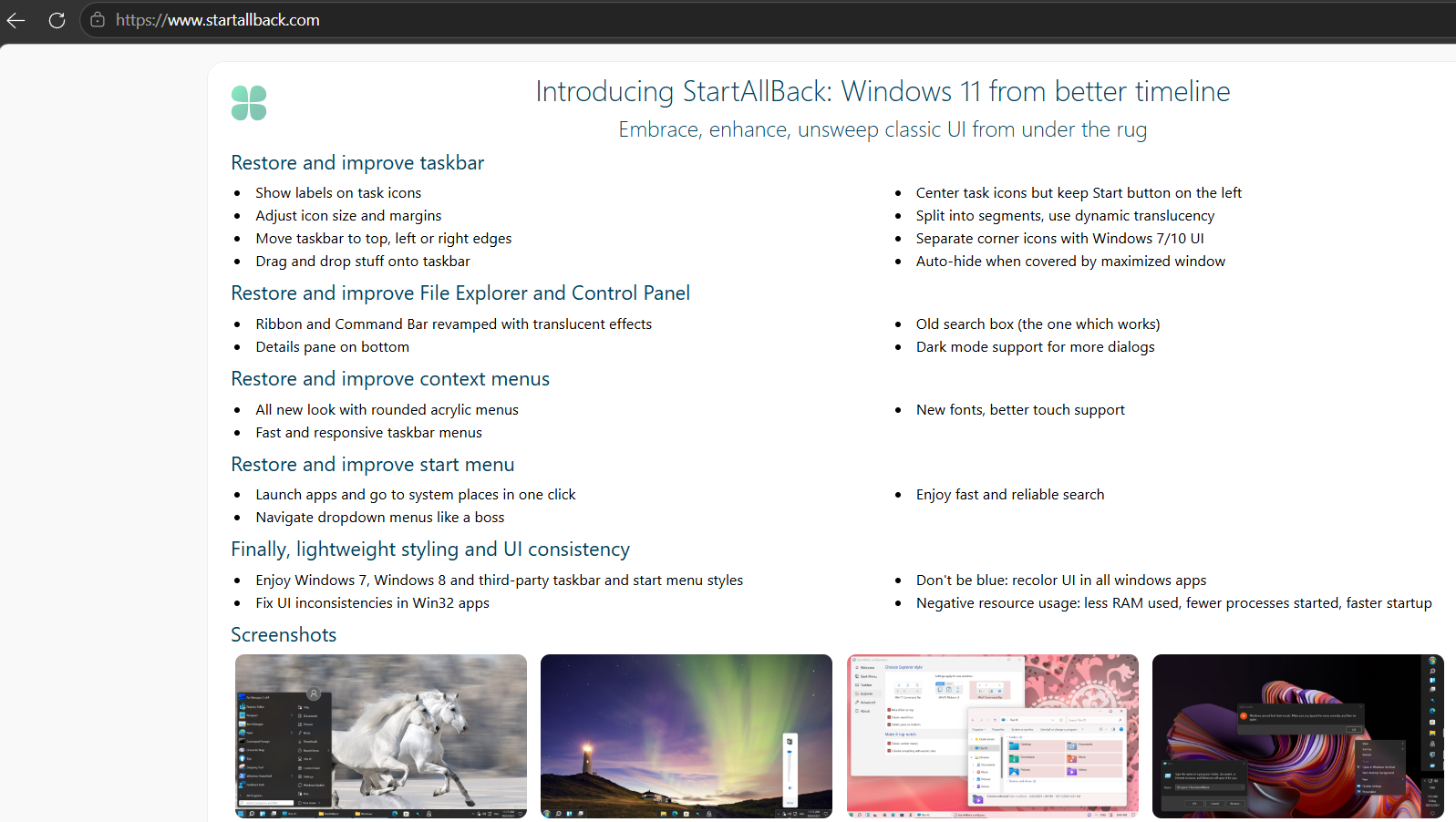Click 'Dark mode support for more dialogs'
Viewport: 1456px width, 822px height.
pyautogui.click(x=1035, y=347)
